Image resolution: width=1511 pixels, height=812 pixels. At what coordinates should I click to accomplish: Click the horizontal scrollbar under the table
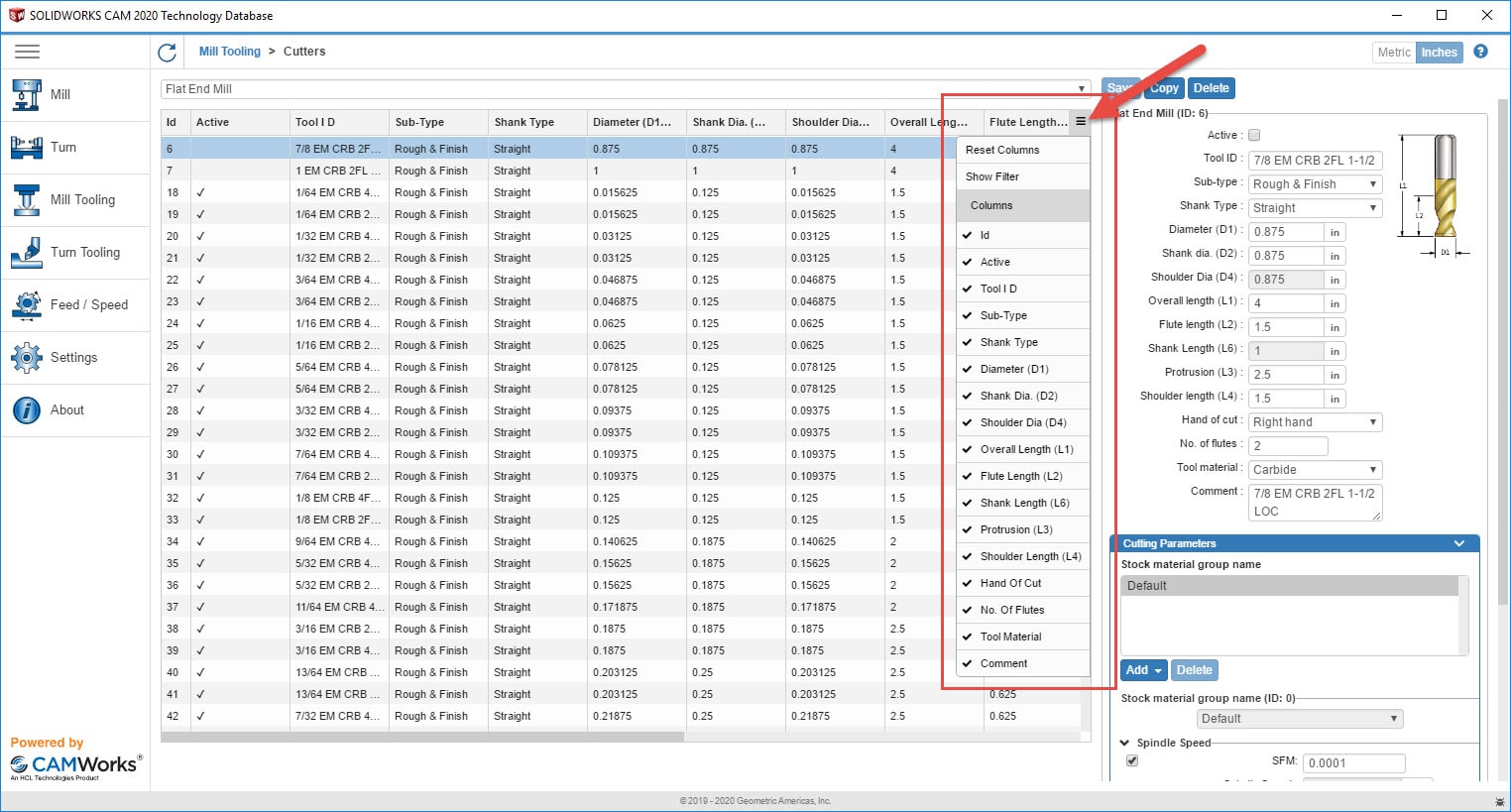422,737
